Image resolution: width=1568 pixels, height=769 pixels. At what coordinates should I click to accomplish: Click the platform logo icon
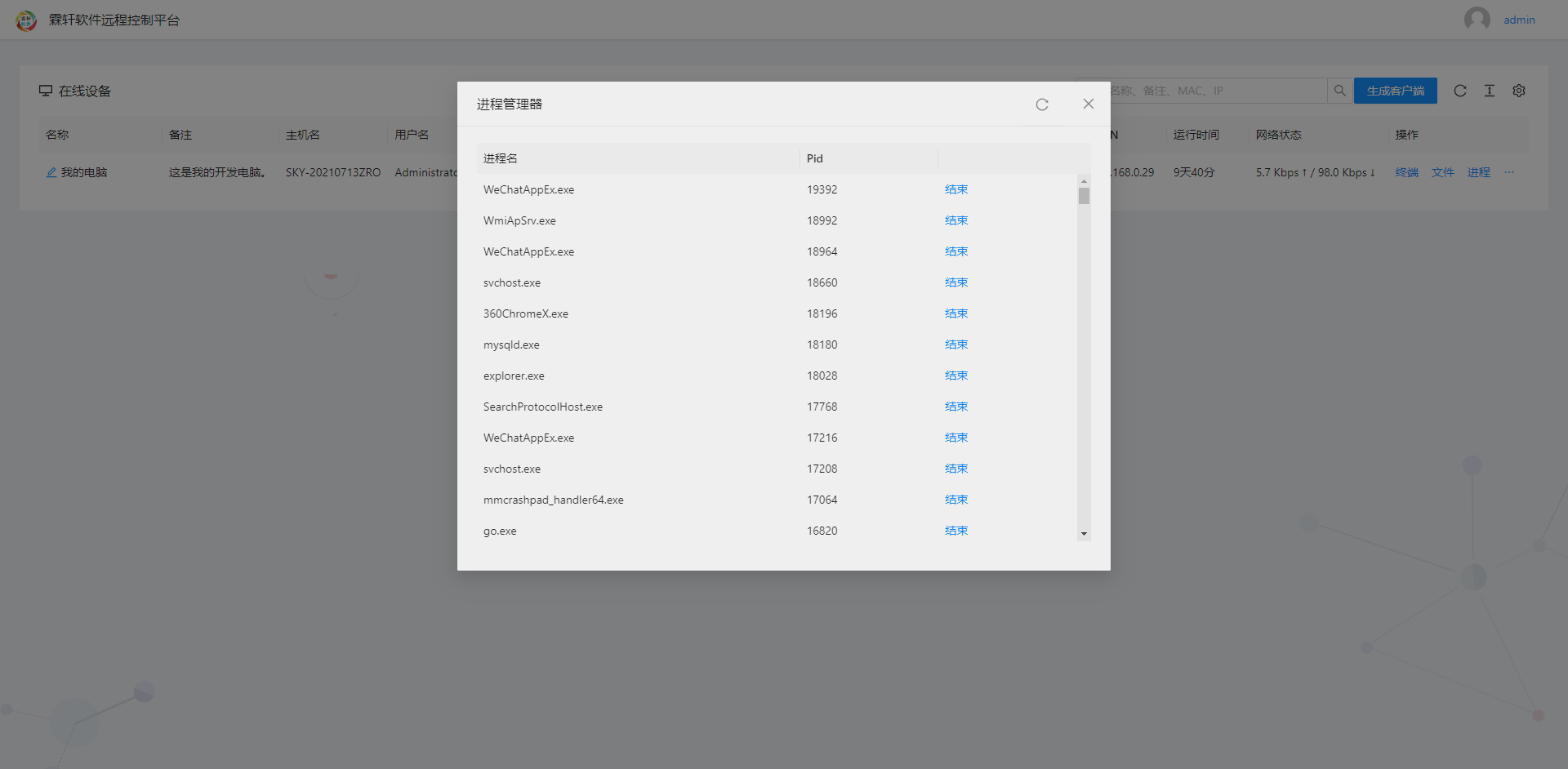(x=26, y=20)
